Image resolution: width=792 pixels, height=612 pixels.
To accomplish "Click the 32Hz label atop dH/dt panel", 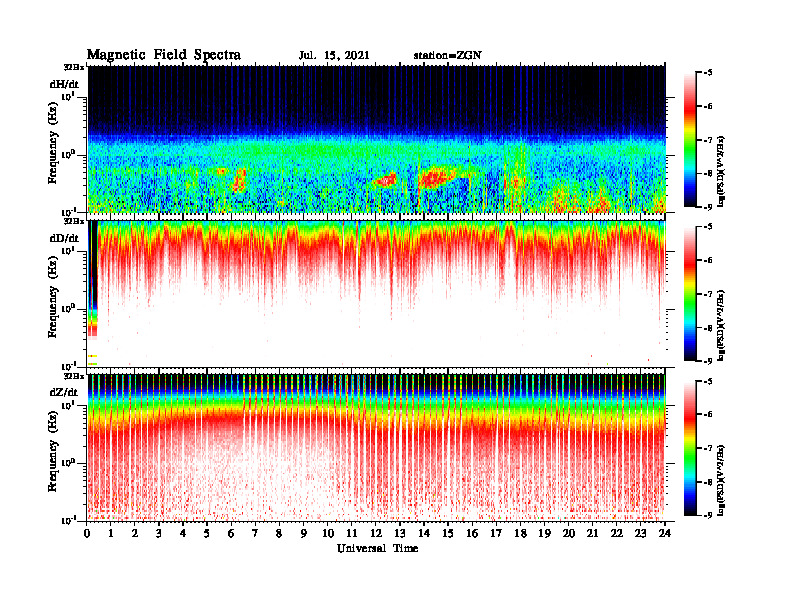I will pos(74,67).
